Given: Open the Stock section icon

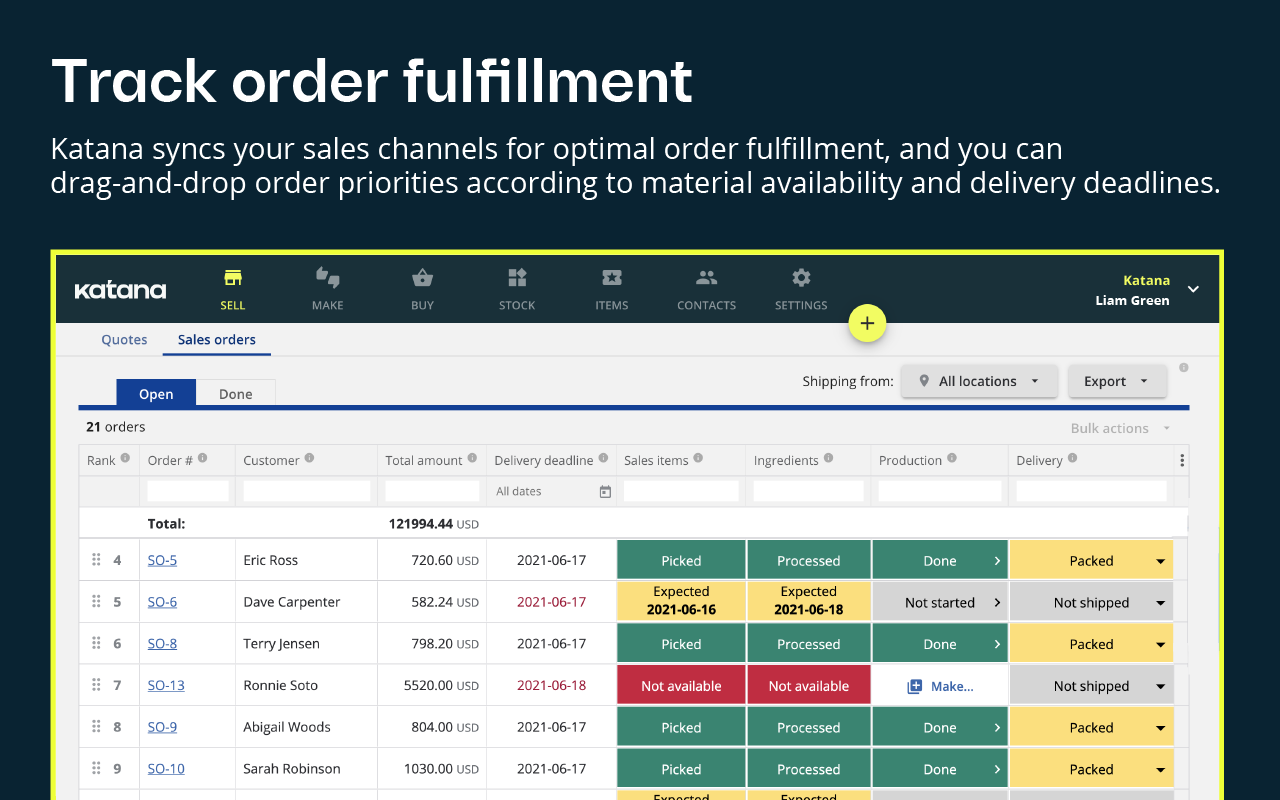Looking at the screenshot, I should (x=517, y=277).
